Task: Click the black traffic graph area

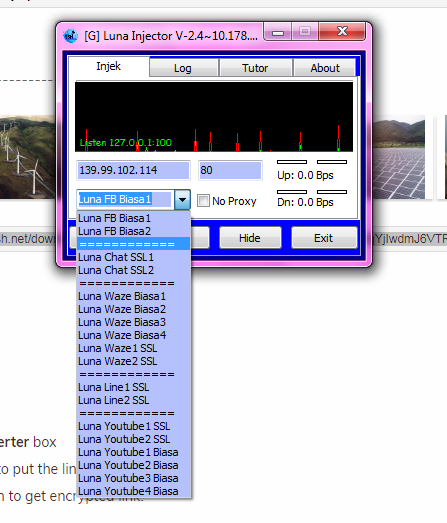Action: (x=214, y=117)
